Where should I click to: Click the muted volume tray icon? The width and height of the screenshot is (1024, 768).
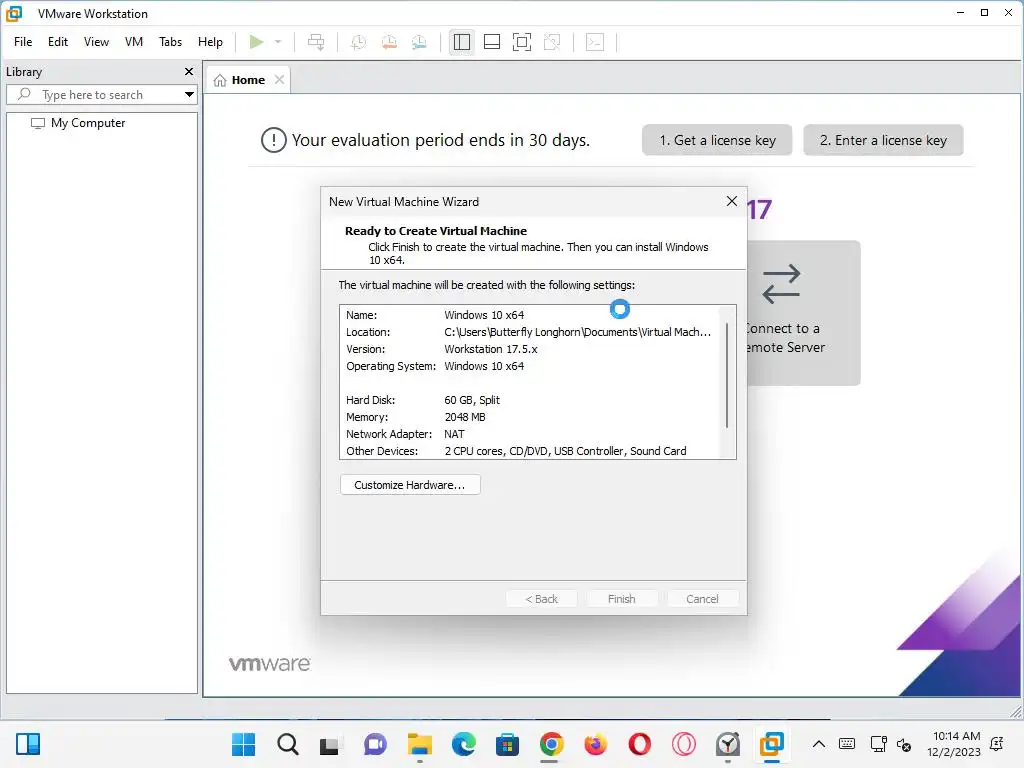coord(904,744)
